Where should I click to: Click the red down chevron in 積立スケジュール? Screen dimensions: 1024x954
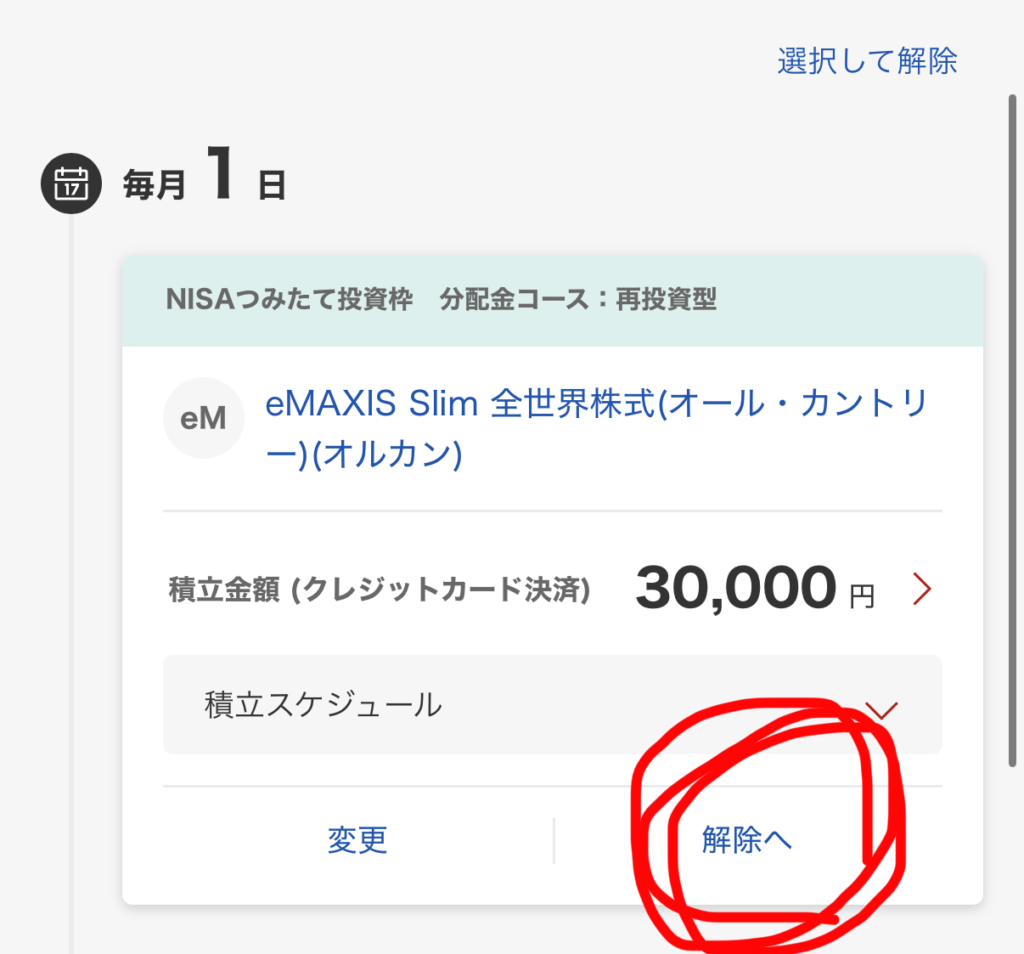[881, 710]
